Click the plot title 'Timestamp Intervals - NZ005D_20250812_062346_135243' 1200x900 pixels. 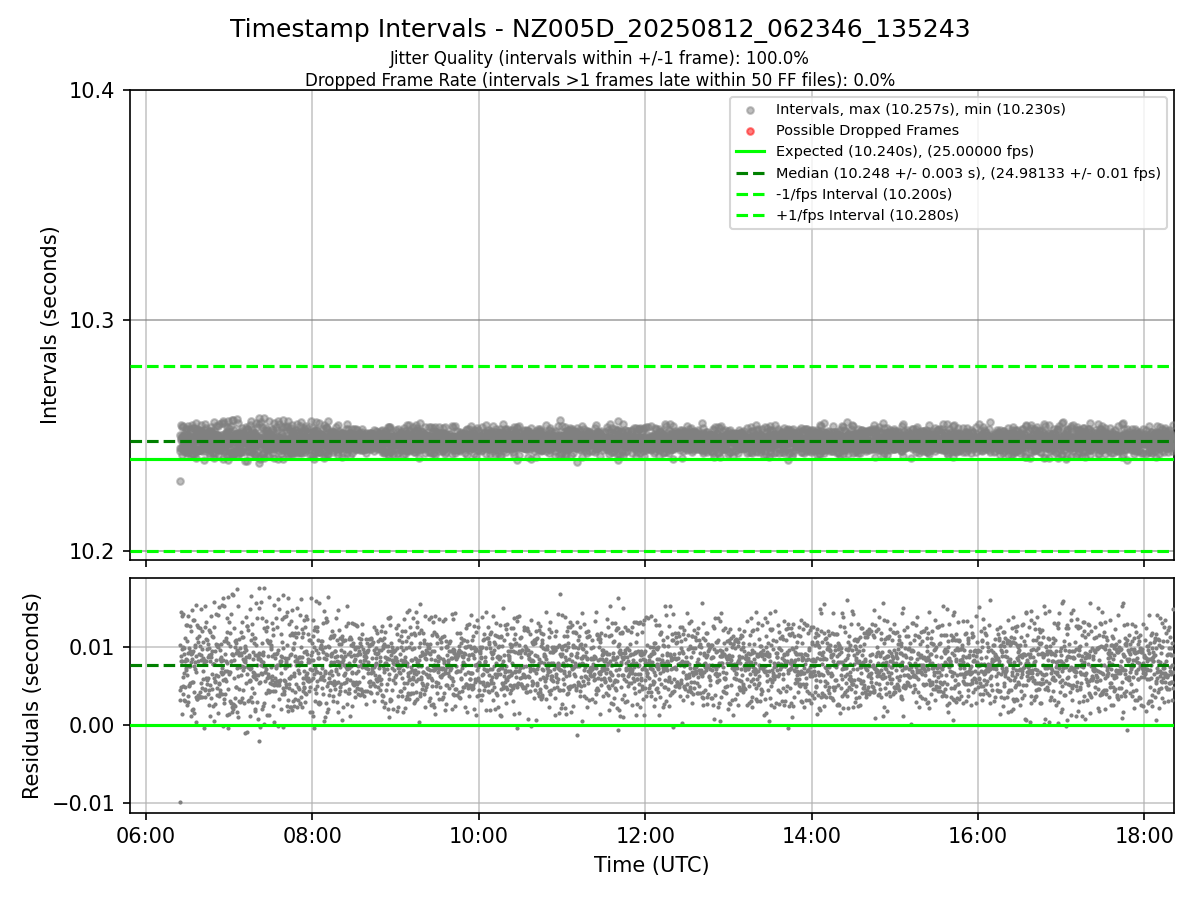[600, 29]
